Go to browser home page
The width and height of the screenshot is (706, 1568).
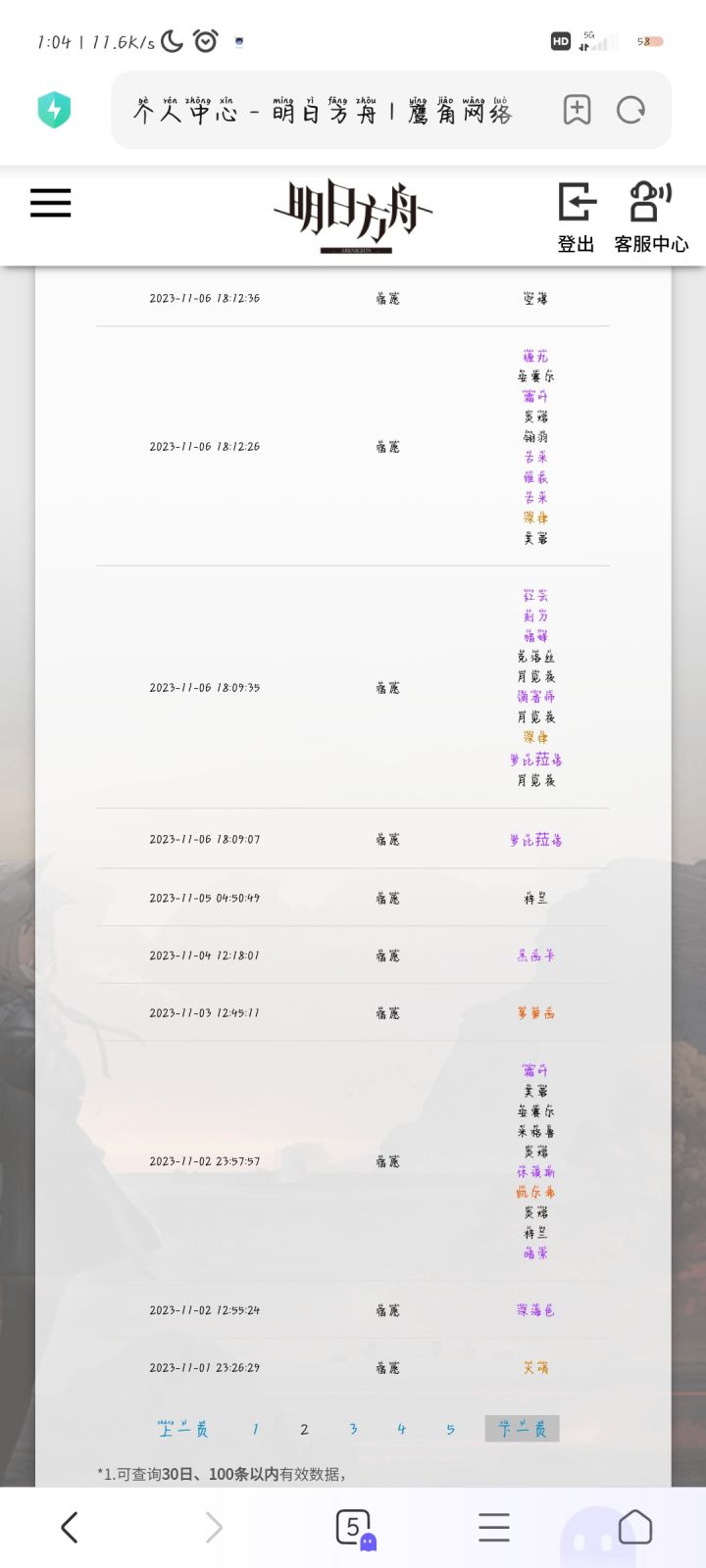pos(635,1527)
